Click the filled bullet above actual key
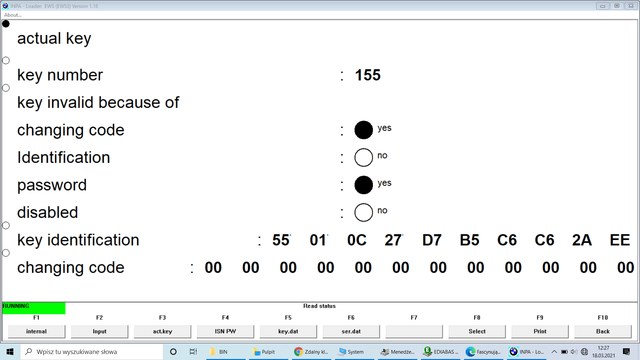Viewport: 640px width, 360px height. (6, 24)
